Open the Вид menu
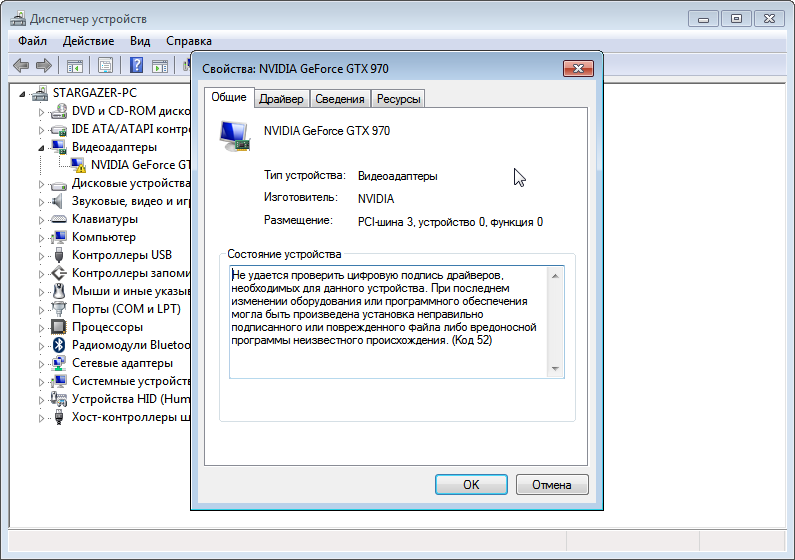 point(140,41)
